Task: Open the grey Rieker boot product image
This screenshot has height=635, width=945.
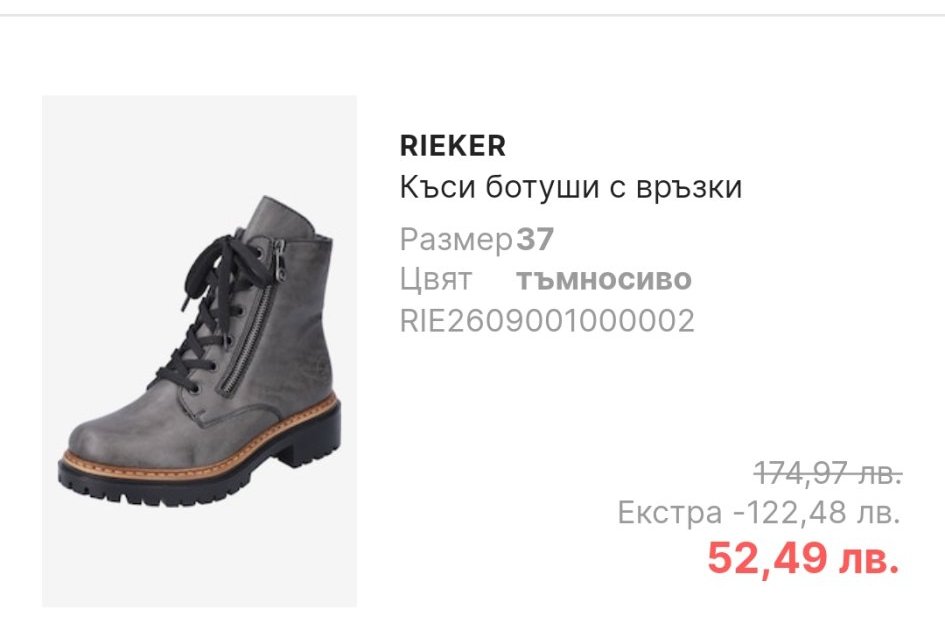Action: (199, 351)
